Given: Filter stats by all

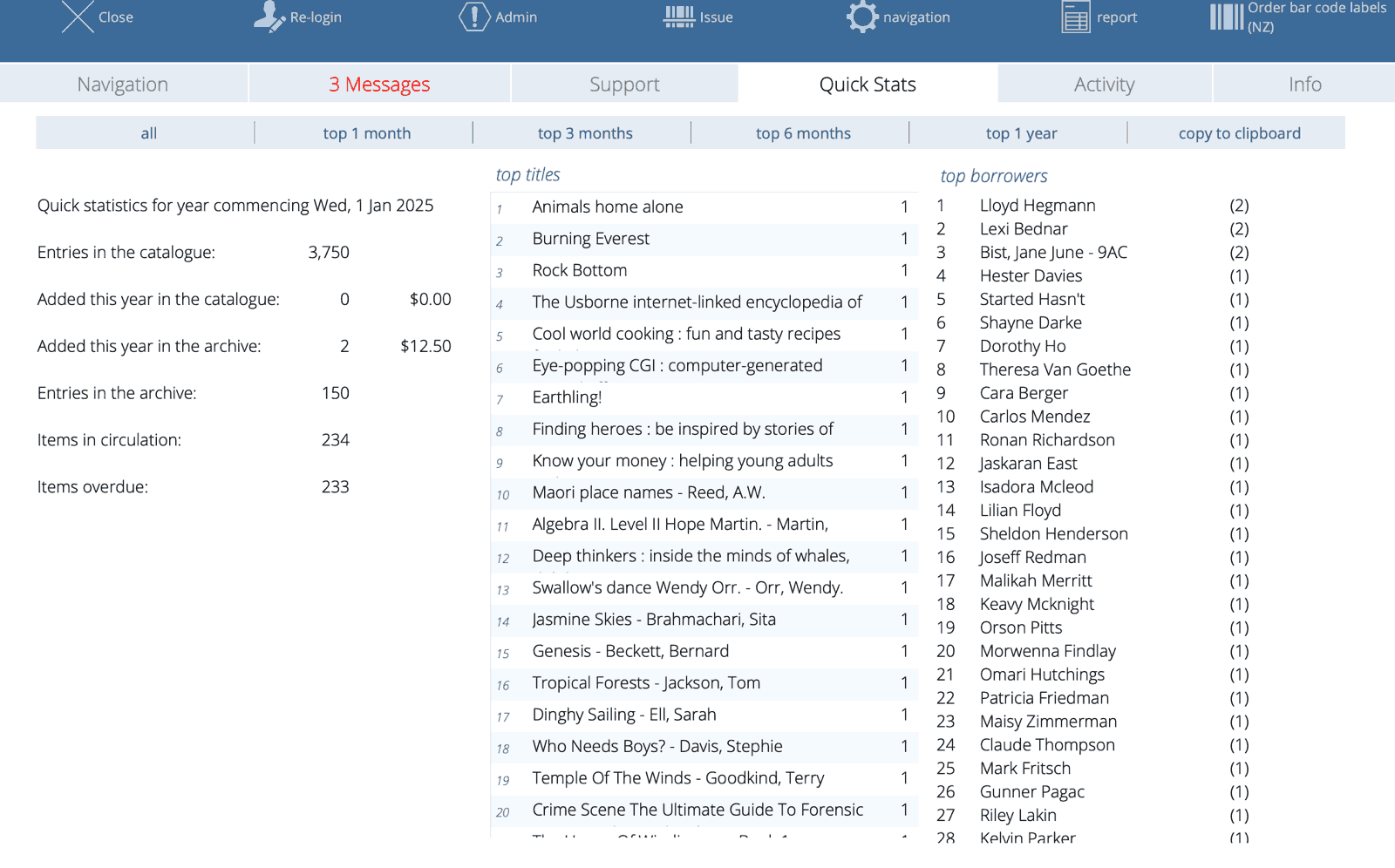Looking at the screenshot, I should tap(149, 133).
